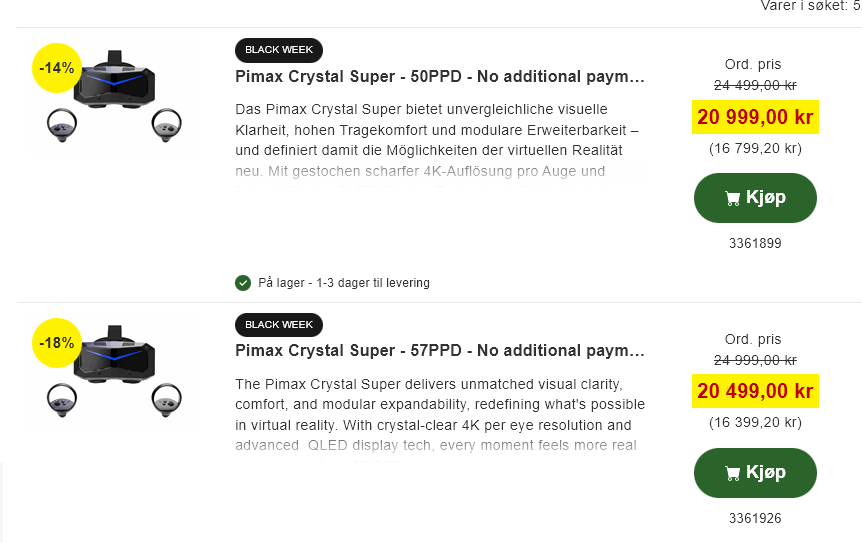Click the item number 3361926
This screenshot has height=543, width=862.
(755, 518)
